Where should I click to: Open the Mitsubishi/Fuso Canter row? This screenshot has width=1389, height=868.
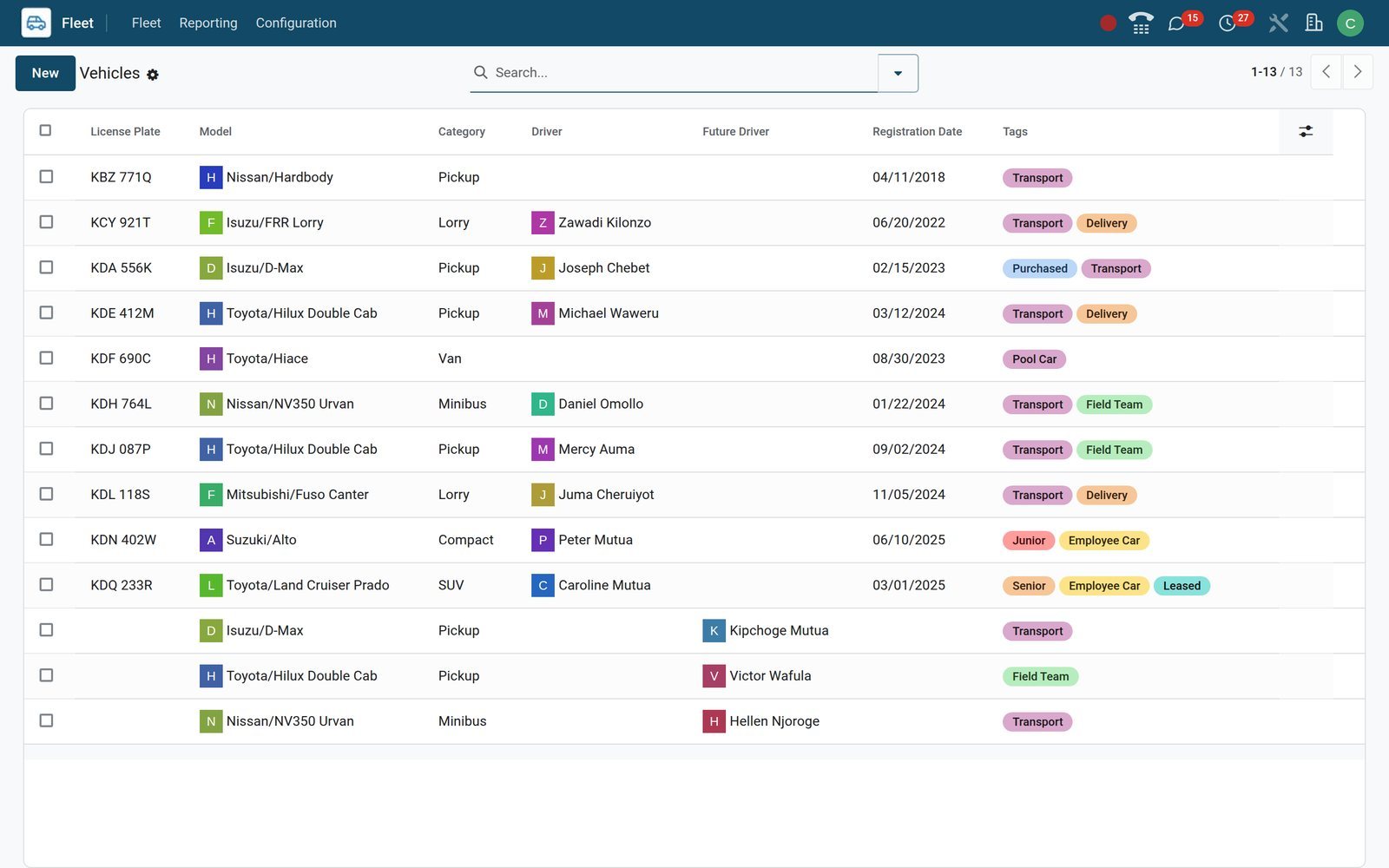pyautogui.click(x=694, y=495)
